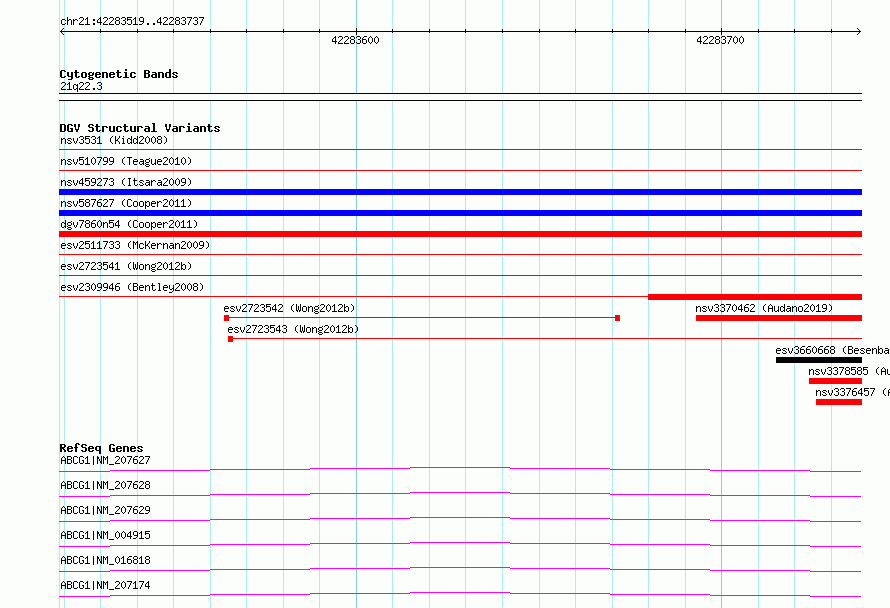890x608 pixels.
Task: Open the DGV Structural Variants track title
Action: pos(140,128)
